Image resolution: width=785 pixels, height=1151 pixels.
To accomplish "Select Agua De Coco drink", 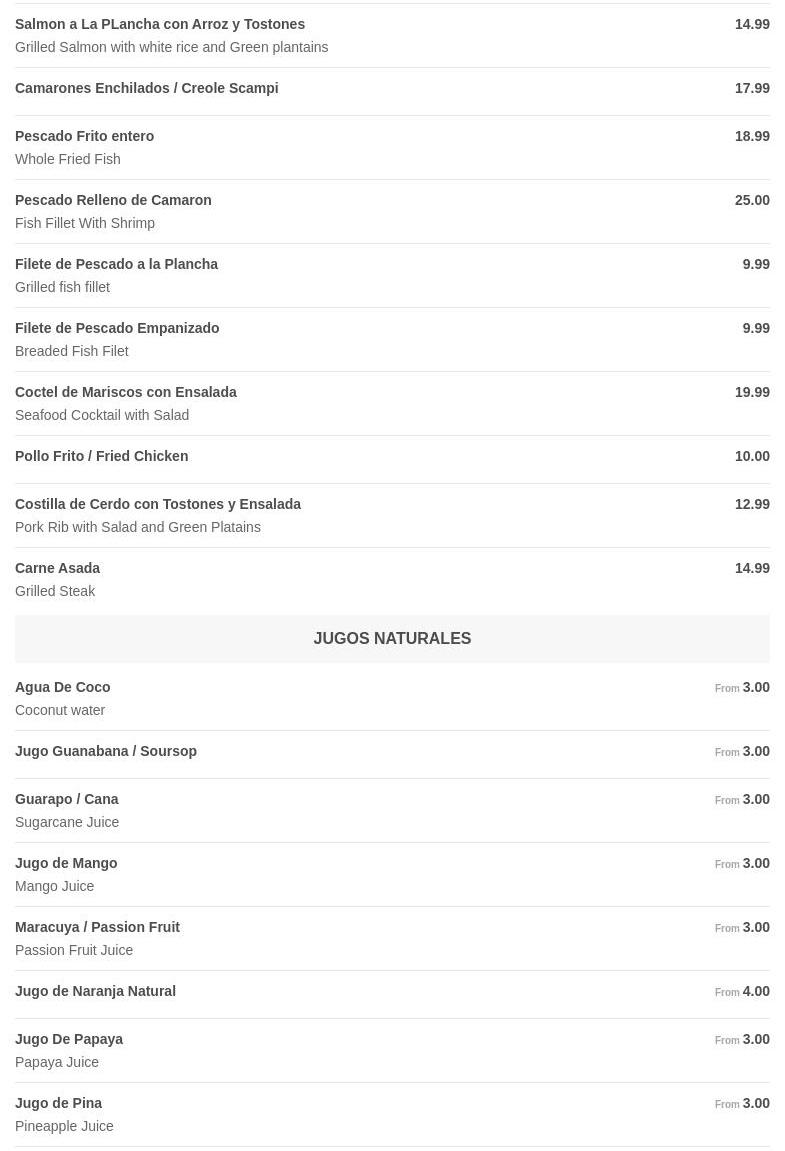I will (63, 687).
